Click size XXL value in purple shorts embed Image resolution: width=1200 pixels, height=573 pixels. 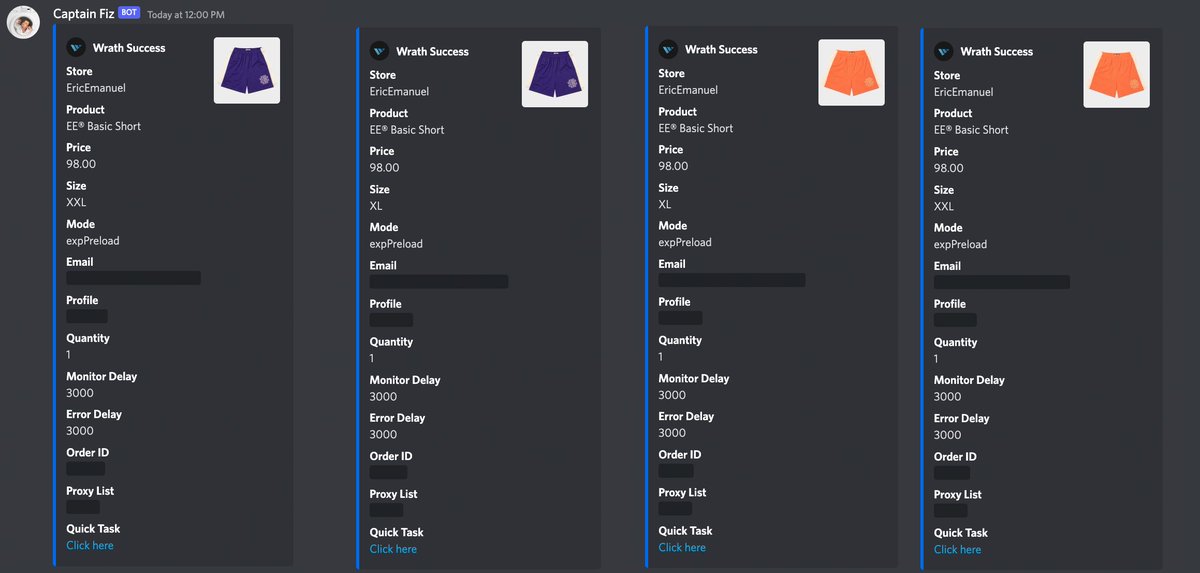pos(76,202)
